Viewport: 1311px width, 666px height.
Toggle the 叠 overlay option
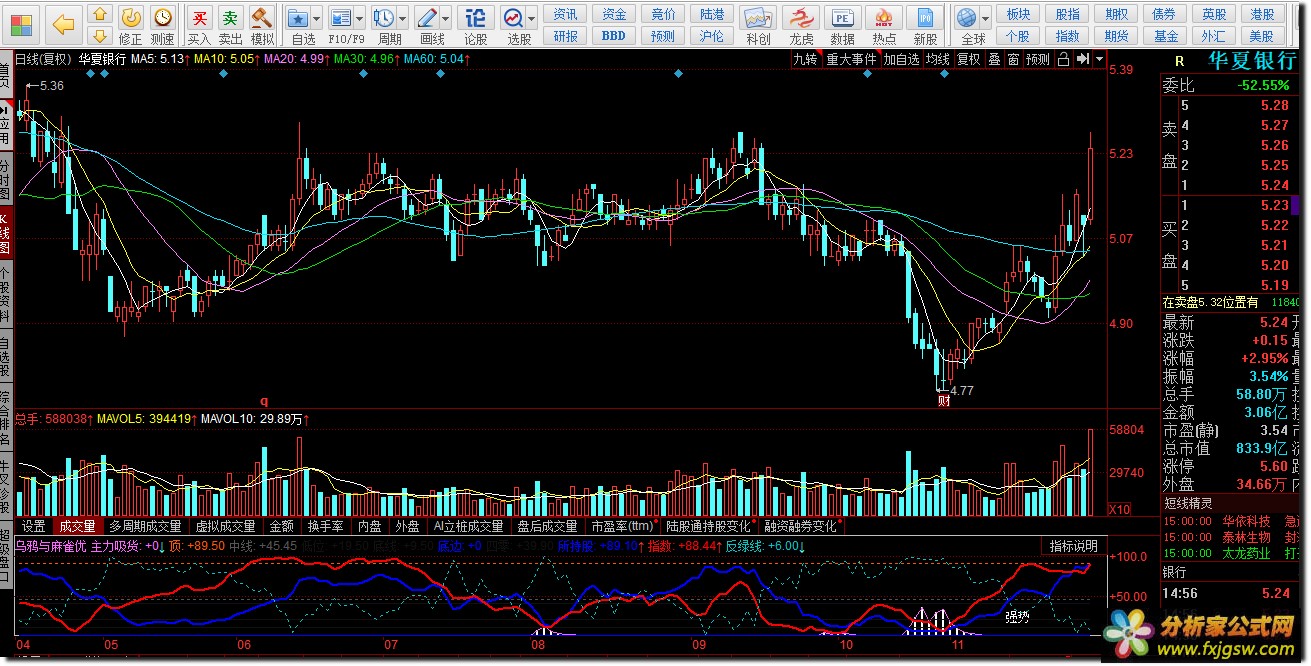[x=994, y=59]
